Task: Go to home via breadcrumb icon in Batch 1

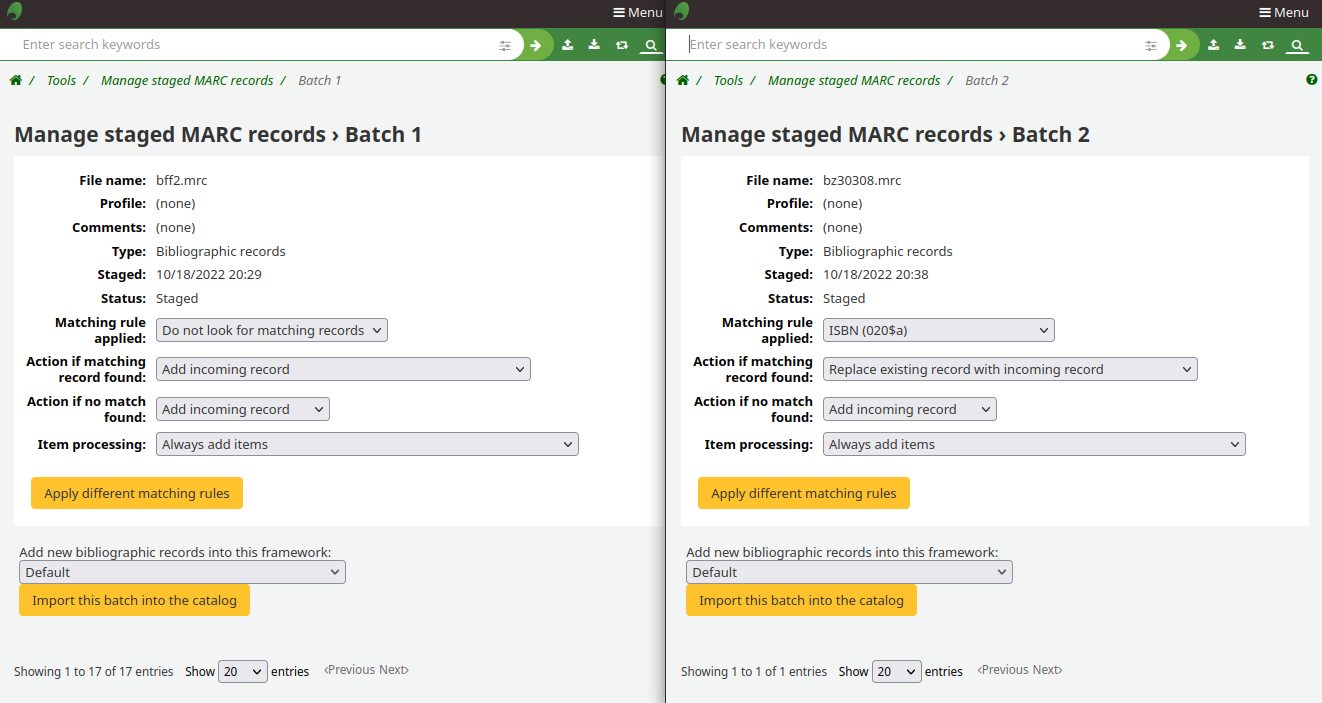Action: pyautogui.click(x=16, y=80)
